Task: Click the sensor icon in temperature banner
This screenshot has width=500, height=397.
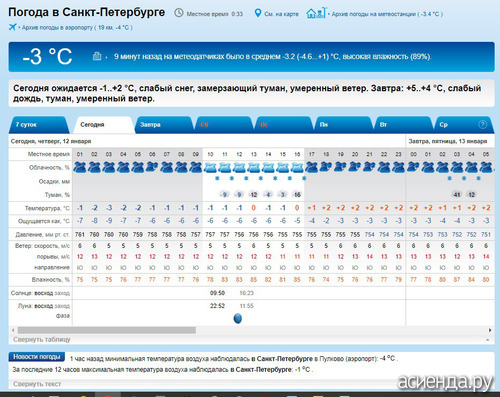Action: point(97,56)
